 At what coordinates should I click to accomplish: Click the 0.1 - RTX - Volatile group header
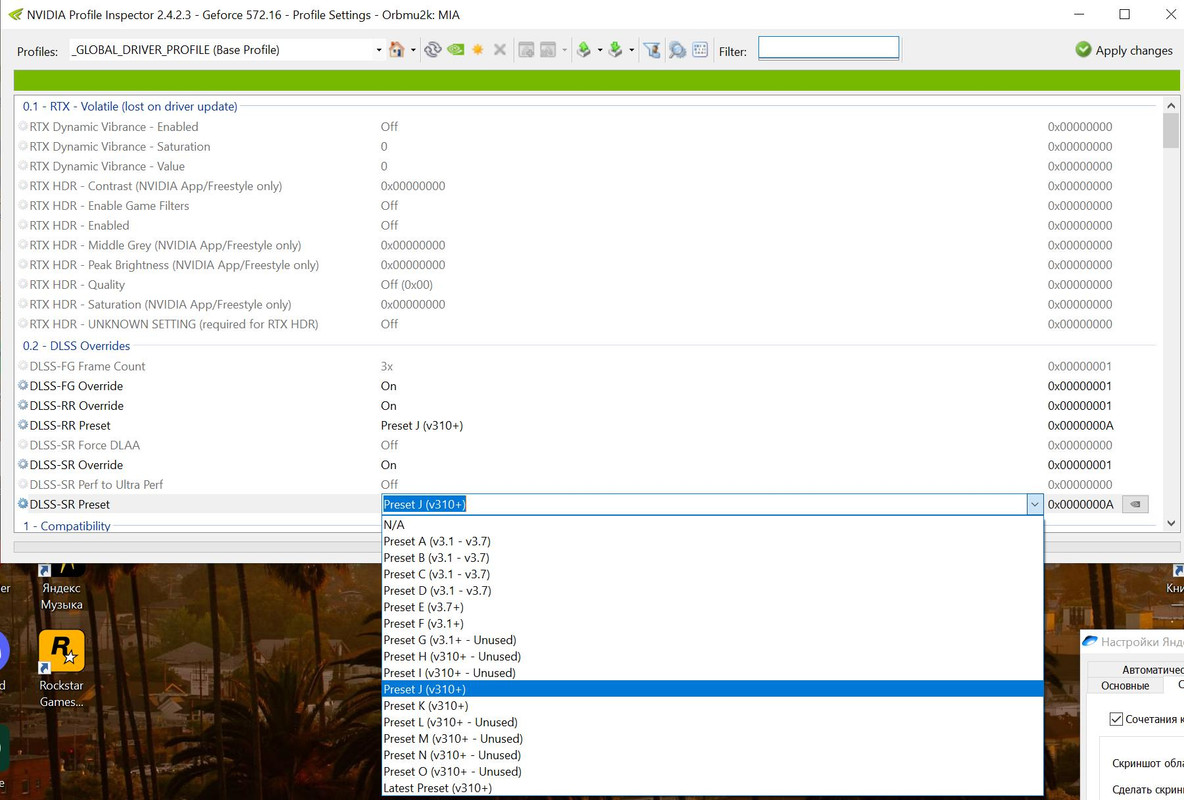click(x=130, y=107)
